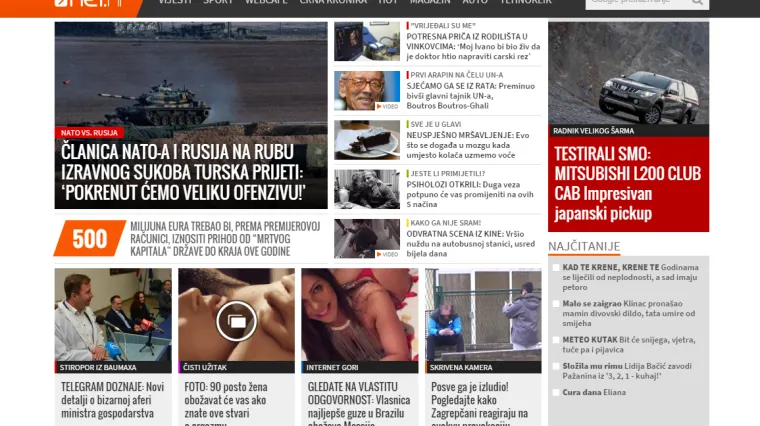Click the orange '500' number badge

coord(90,238)
